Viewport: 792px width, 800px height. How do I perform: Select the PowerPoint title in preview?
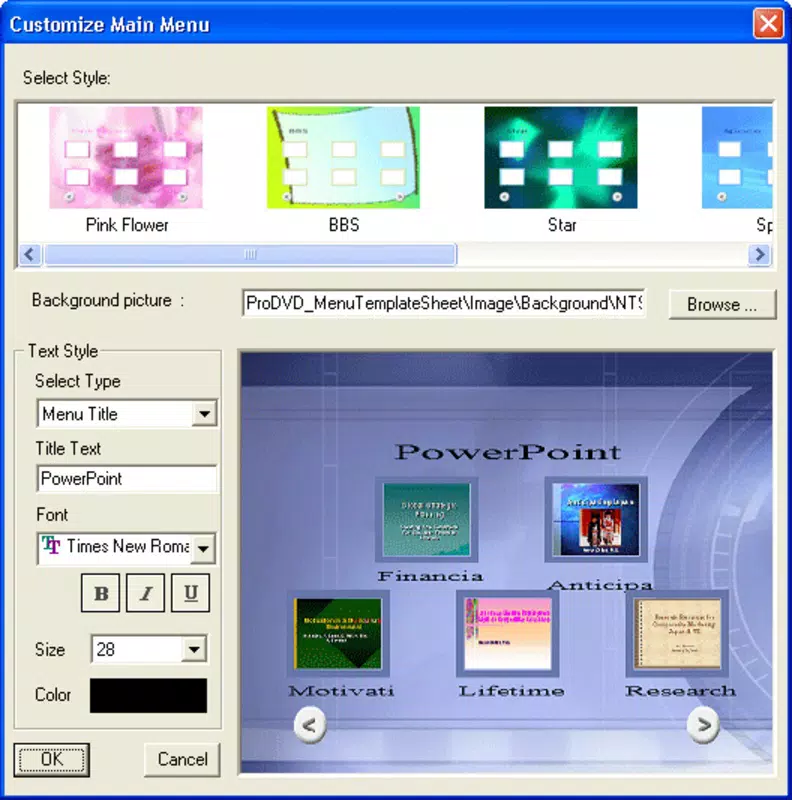[507, 452]
